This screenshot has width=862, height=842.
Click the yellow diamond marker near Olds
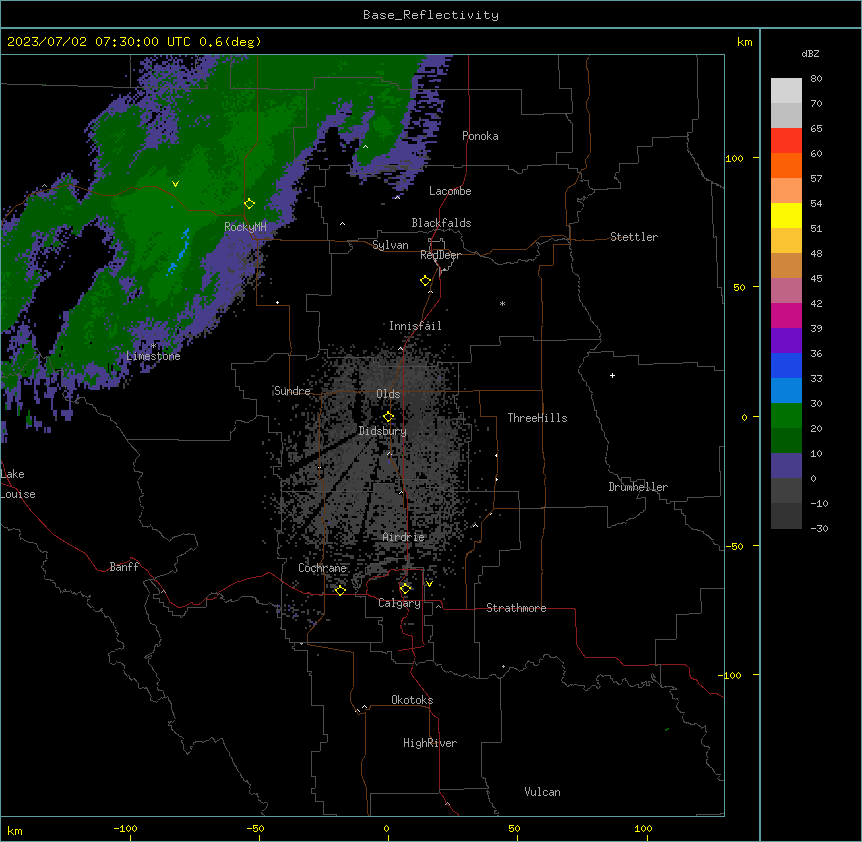point(388,417)
